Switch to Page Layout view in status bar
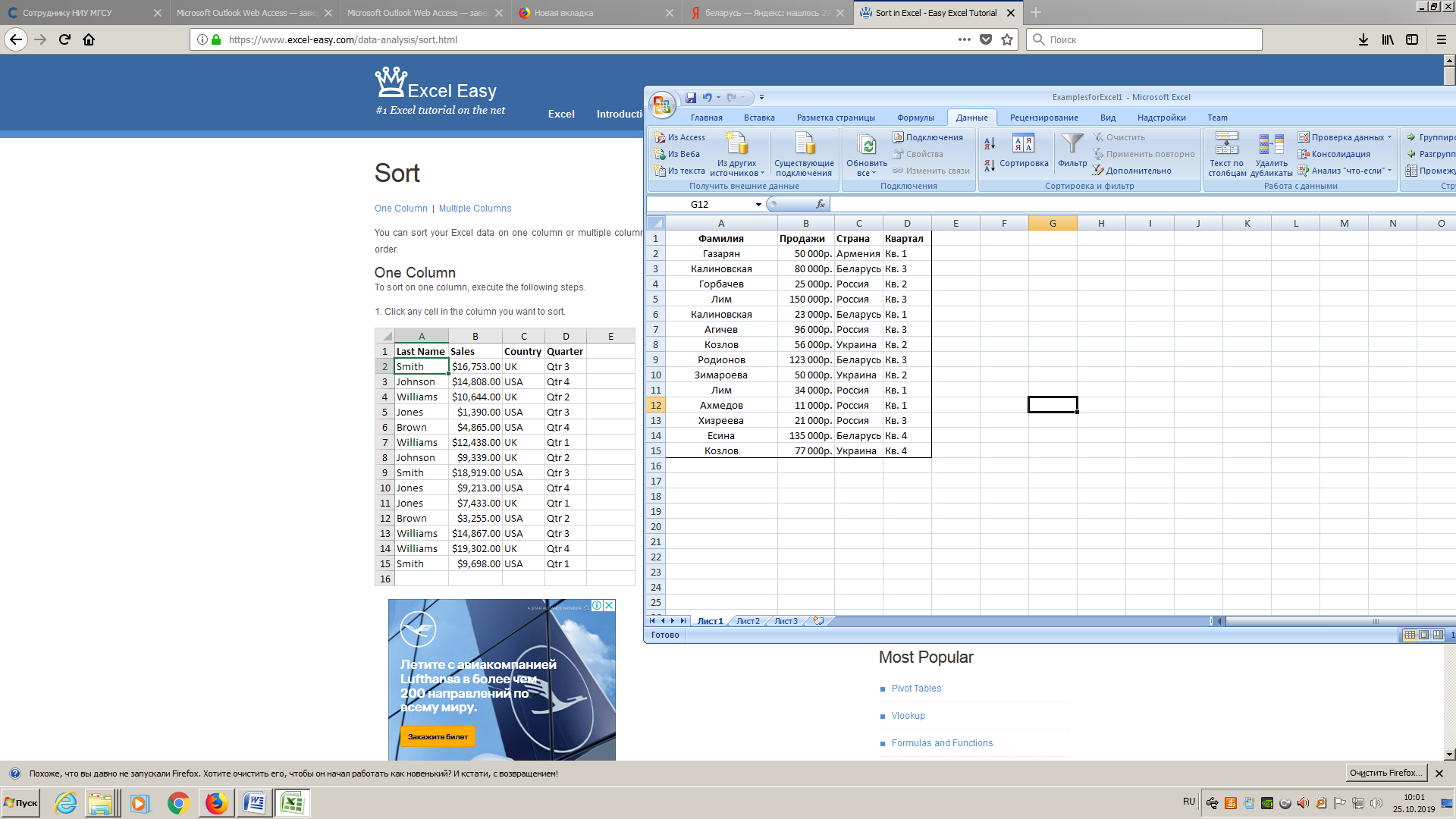Image resolution: width=1456 pixels, height=819 pixels. pyautogui.click(x=1423, y=635)
